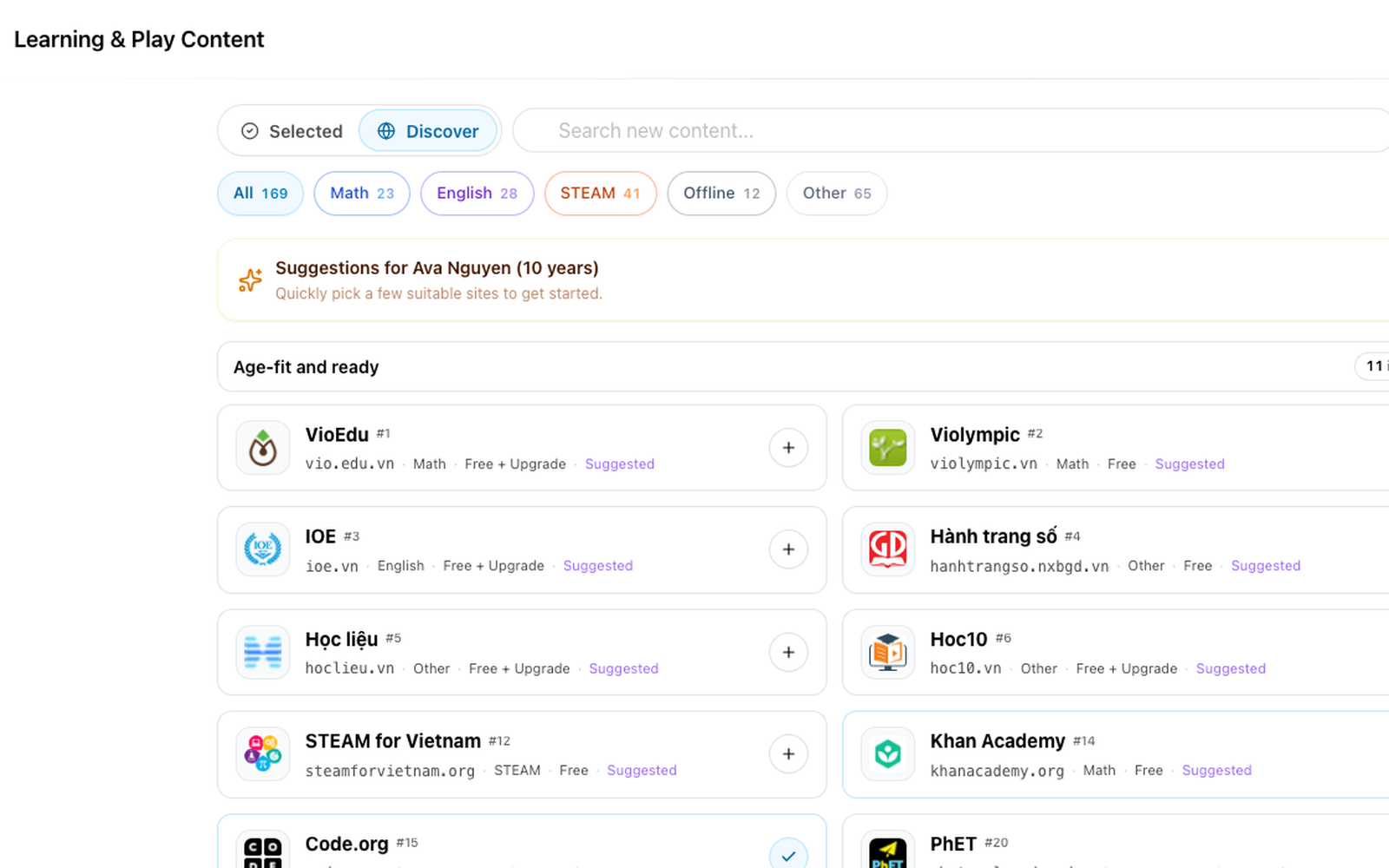Viewport: 1389px width, 868px height.
Task: Click the IOE card title
Action: coord(320,536)
